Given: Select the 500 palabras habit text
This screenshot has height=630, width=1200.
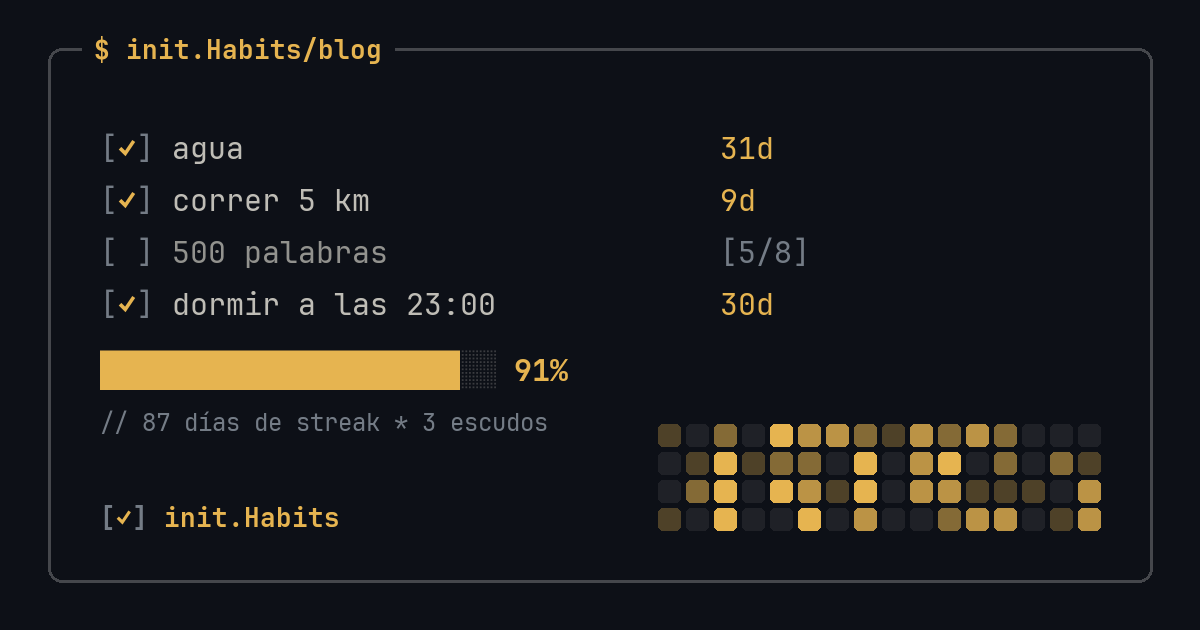Looking at the screenshot, I should (x=280, y=253).
